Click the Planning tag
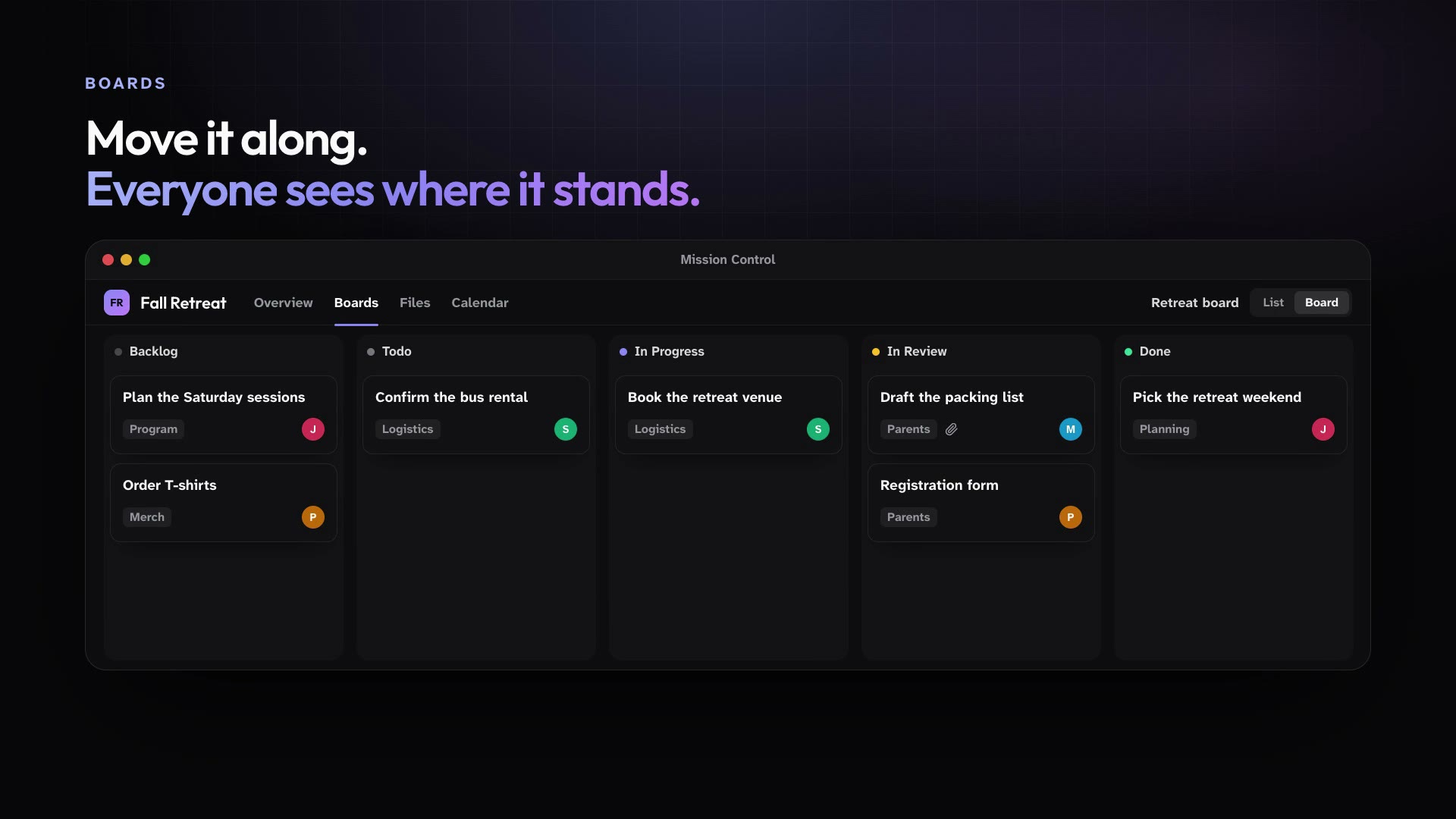 (x=1165, y=429)
